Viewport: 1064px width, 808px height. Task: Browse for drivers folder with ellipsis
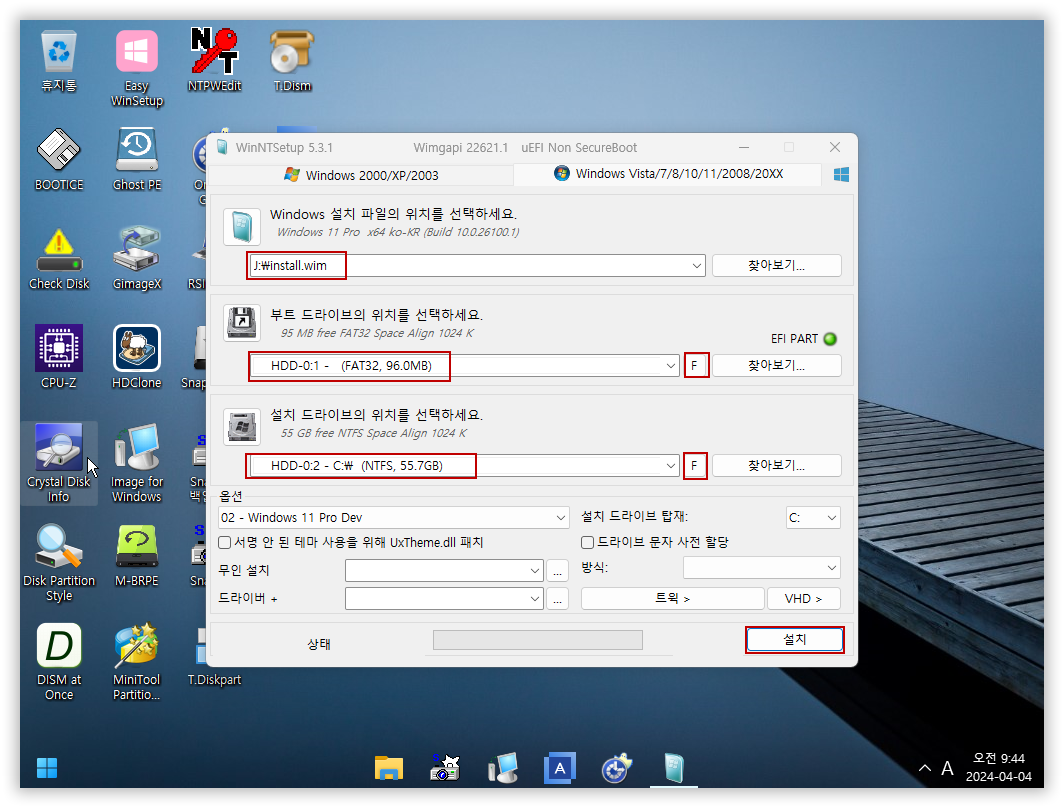(557, 599)
